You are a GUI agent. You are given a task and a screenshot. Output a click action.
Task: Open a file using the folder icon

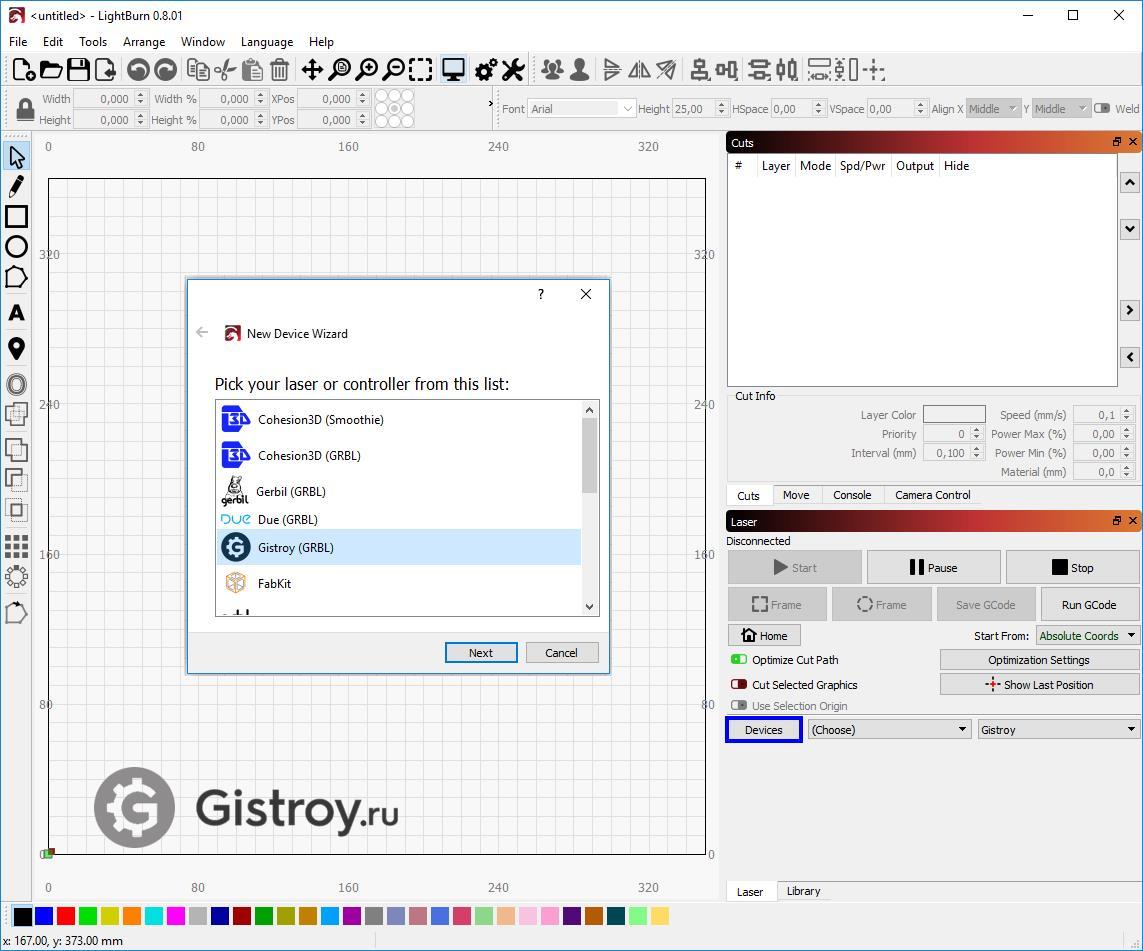coord(50,69)
